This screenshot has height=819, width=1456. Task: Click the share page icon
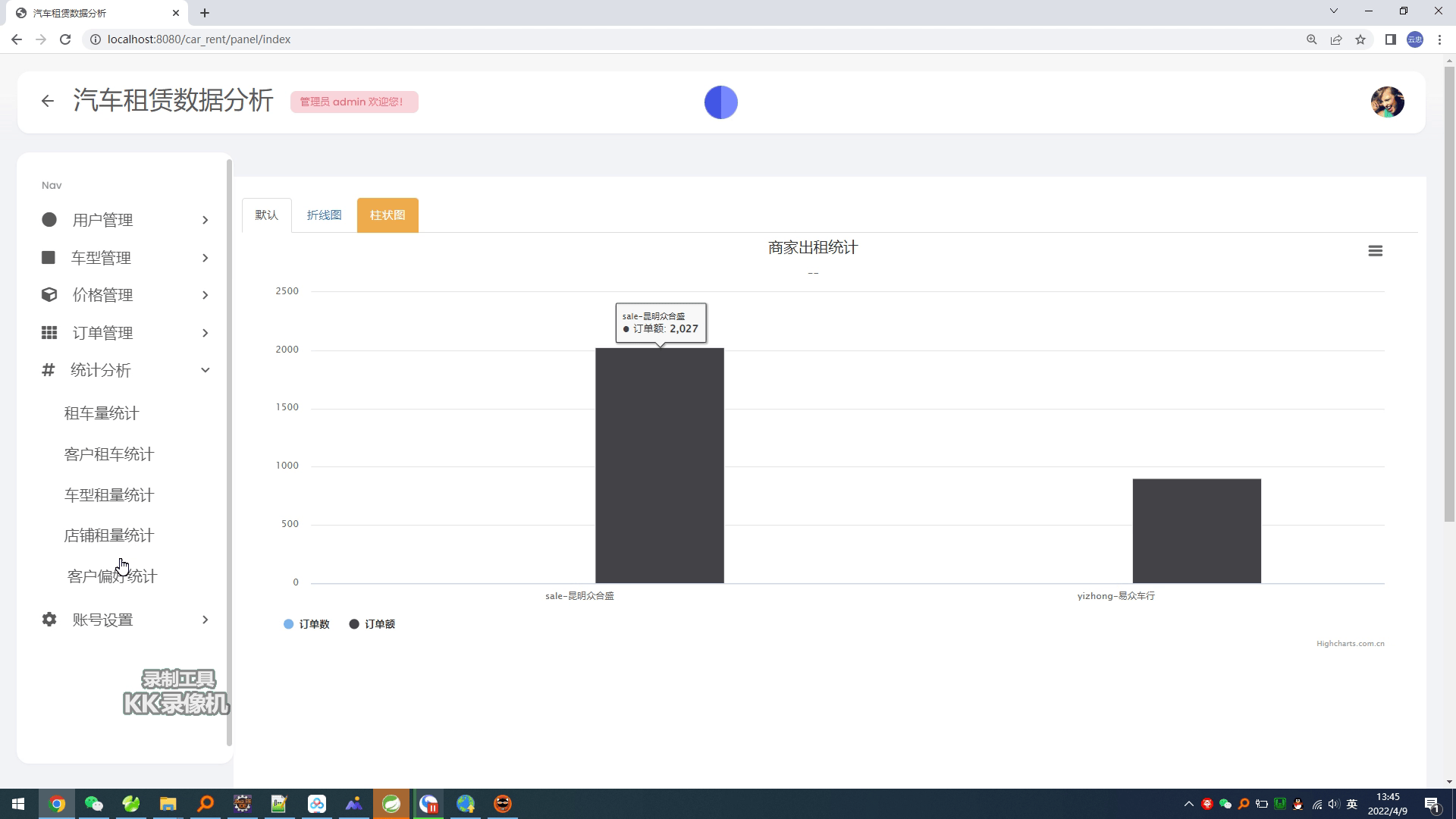(x=1336, y=39)
